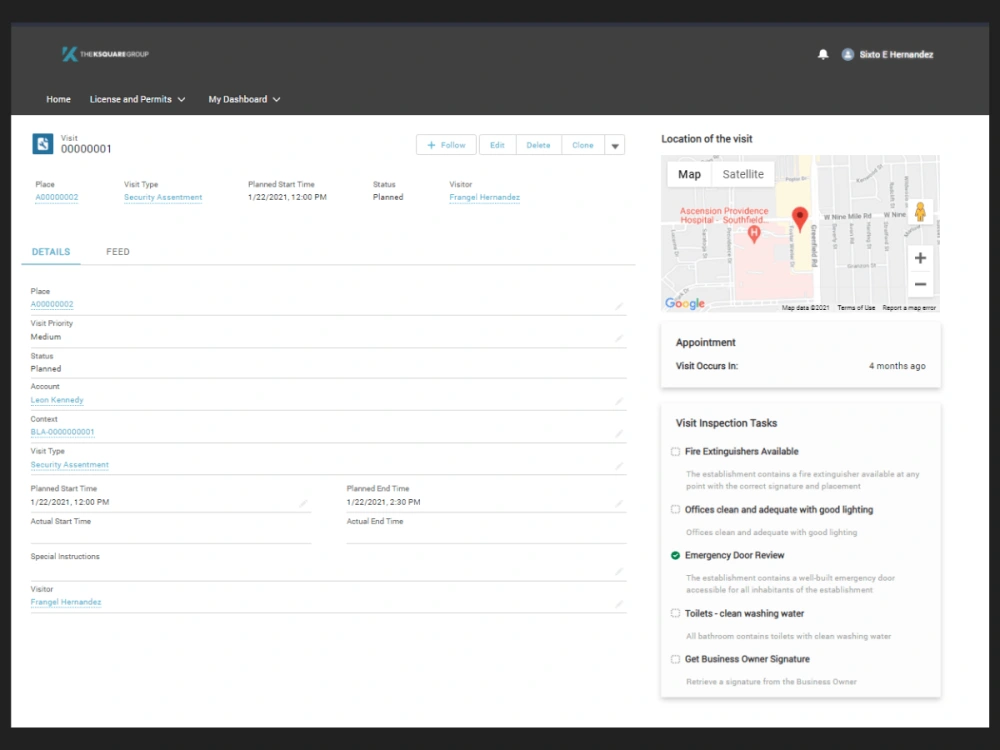The width and height of the screenshot is (1000, 750).
Task: Open Place A00000002 link in header
Action: tap(57, 198)
